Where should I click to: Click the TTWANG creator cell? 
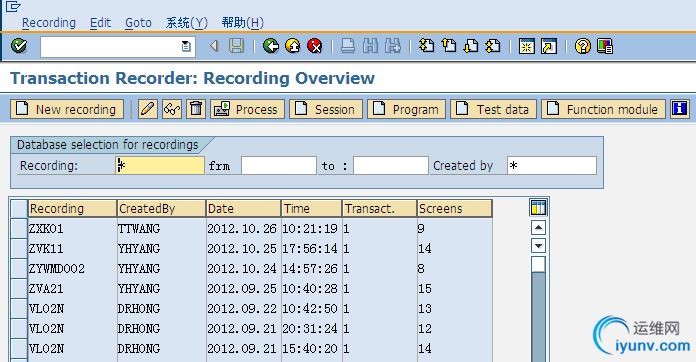coord(162,228)
